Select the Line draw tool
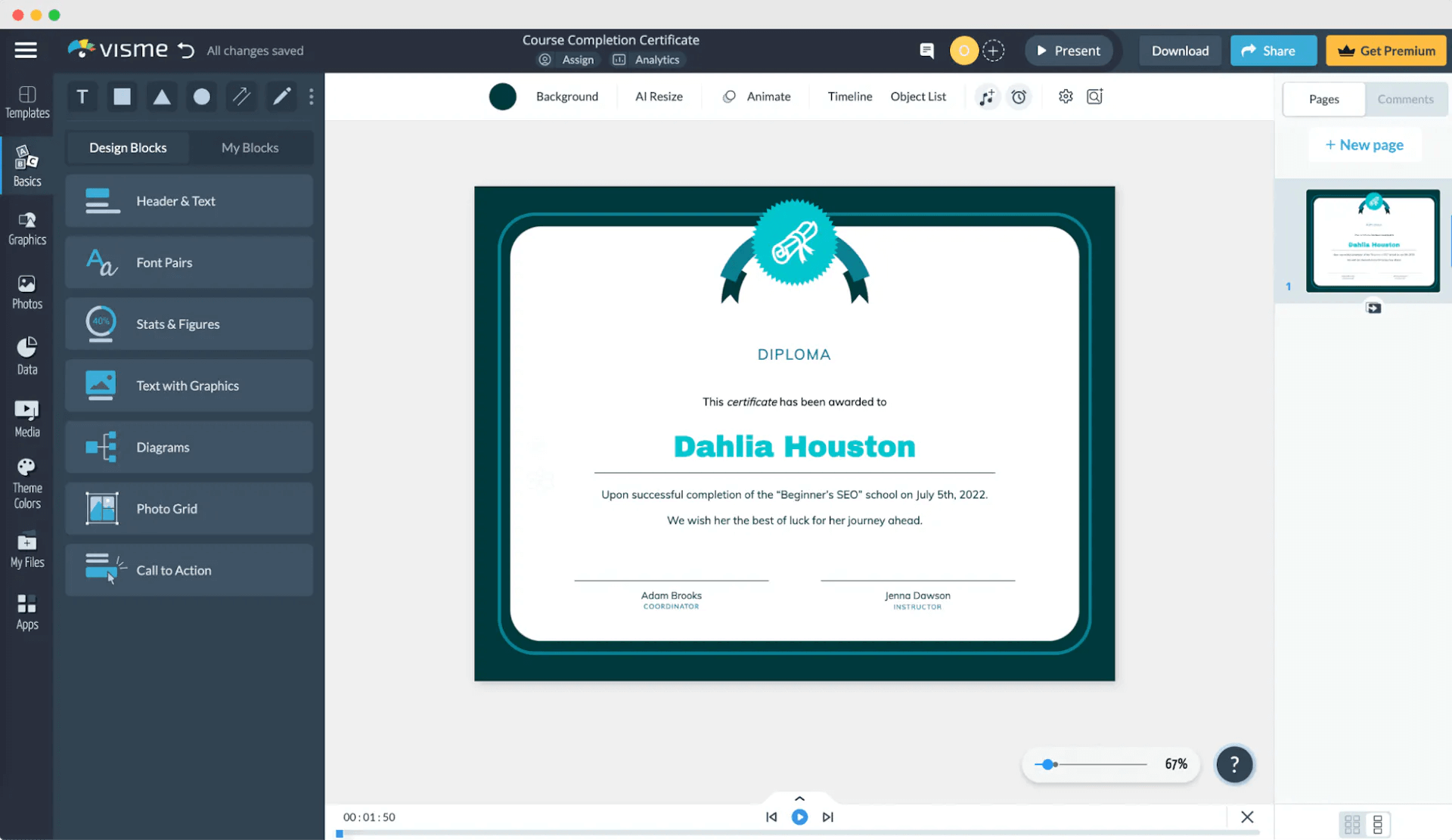This screenshot has width=1452, height=840. [241, 96]
